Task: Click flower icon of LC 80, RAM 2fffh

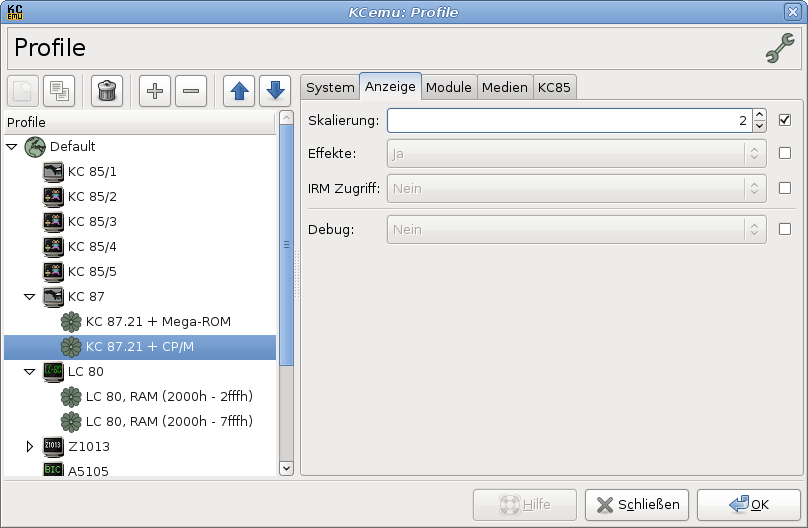Action: click(71, 397)
